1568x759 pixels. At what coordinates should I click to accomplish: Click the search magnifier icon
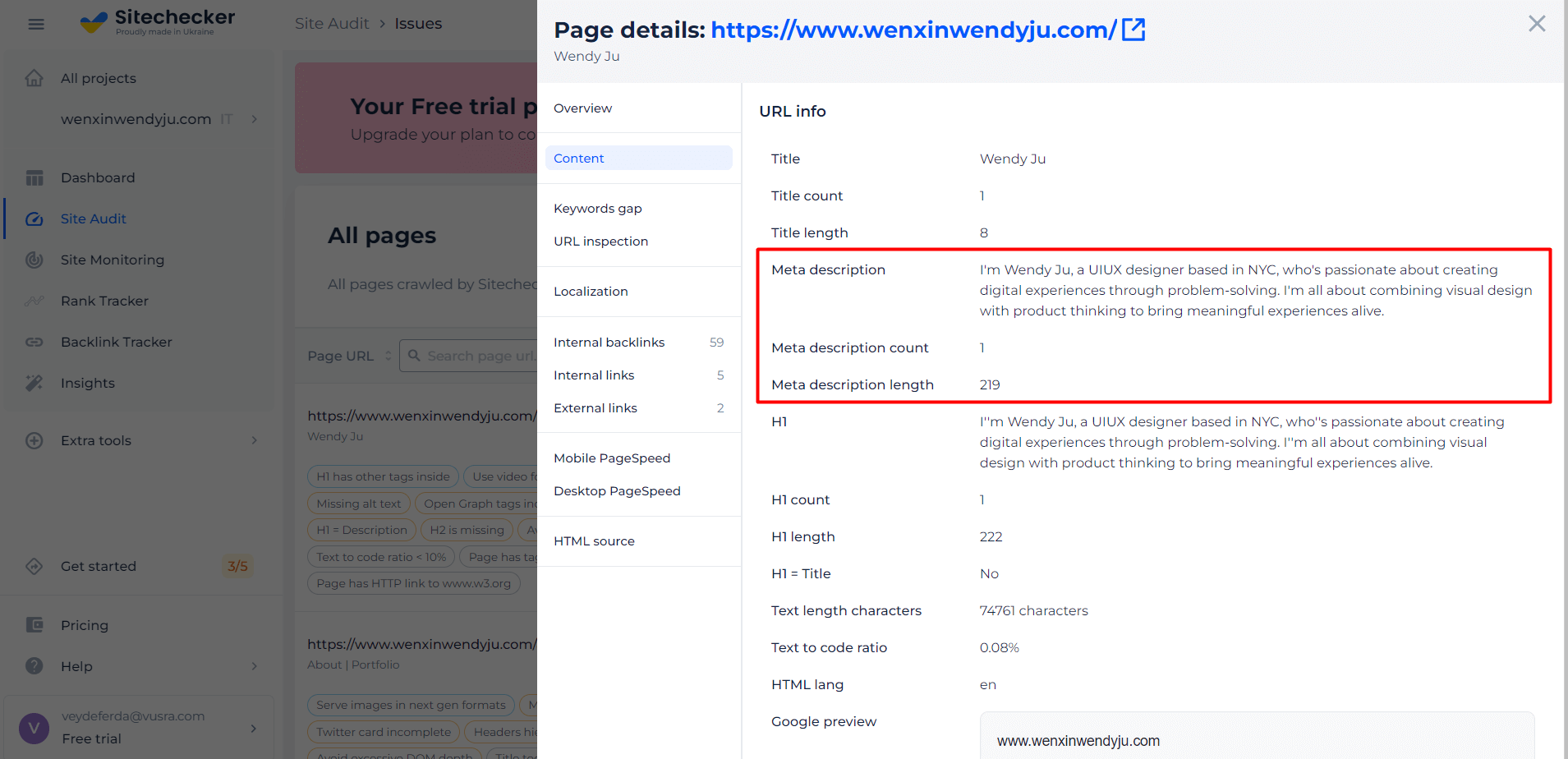pos(414,356)
